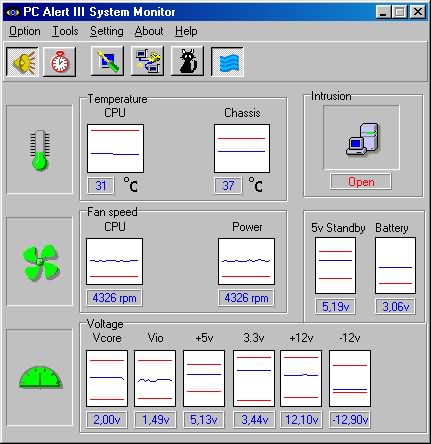Image resolution: width=431 pixels, height=444 pixels.
Task: Click the CPU fan speed graph
Action: click(114, 261)
